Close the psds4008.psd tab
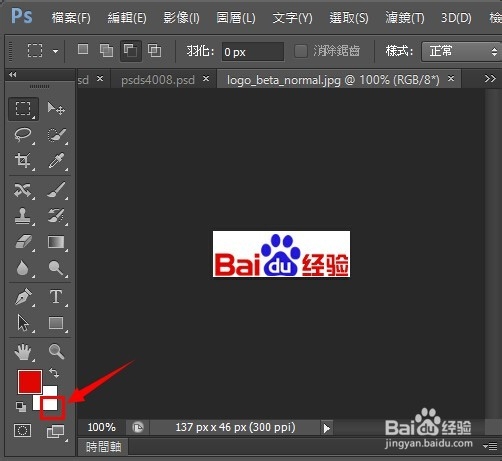 click(206, 79)
